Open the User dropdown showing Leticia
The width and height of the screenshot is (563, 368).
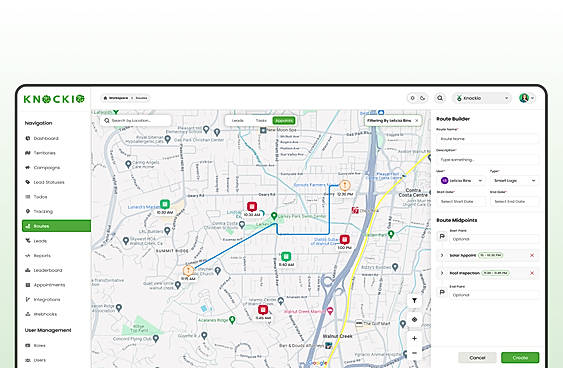tap(461, 181)
